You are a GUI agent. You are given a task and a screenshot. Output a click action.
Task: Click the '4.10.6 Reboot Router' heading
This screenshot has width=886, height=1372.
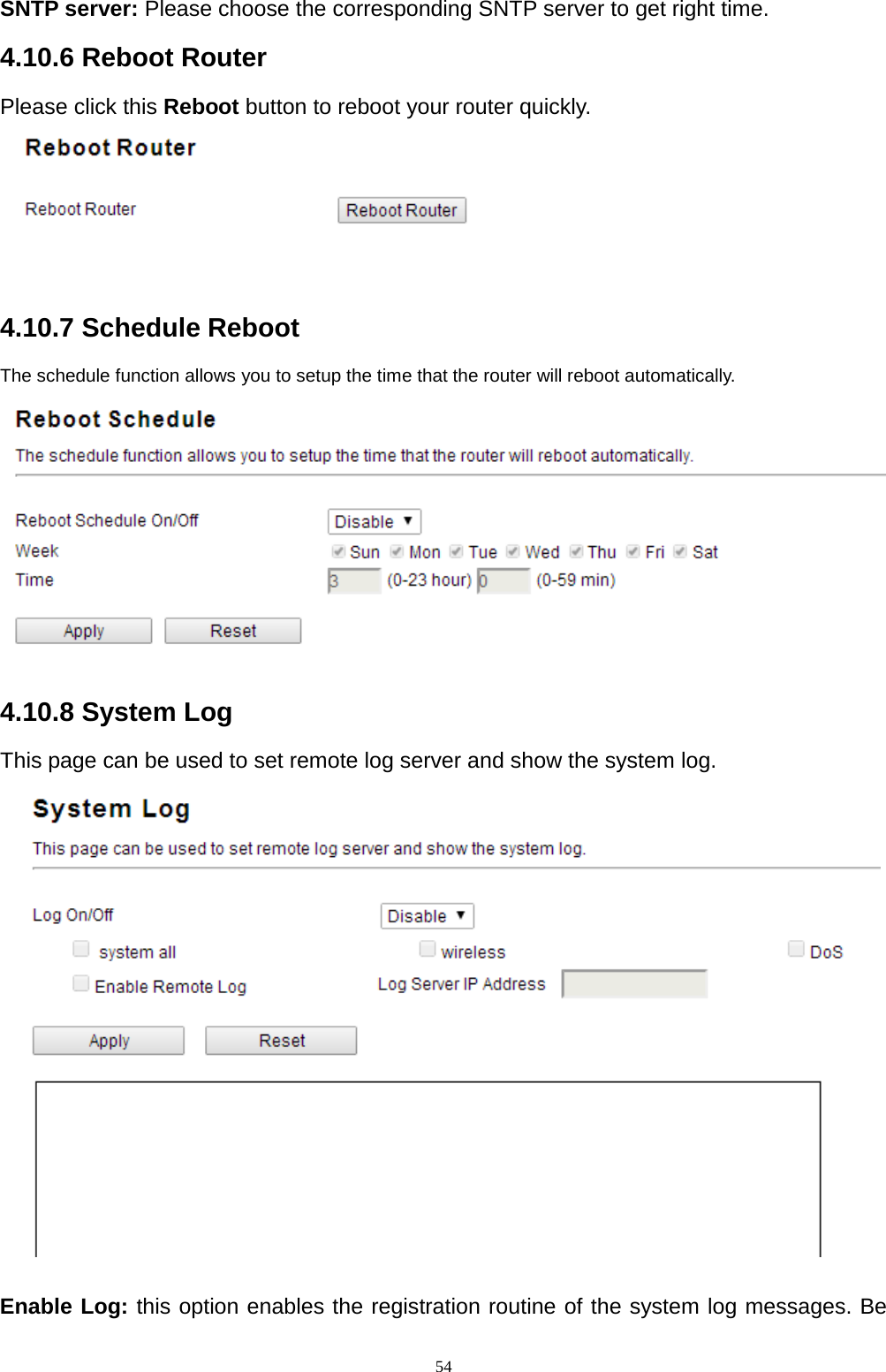point(133,57)
